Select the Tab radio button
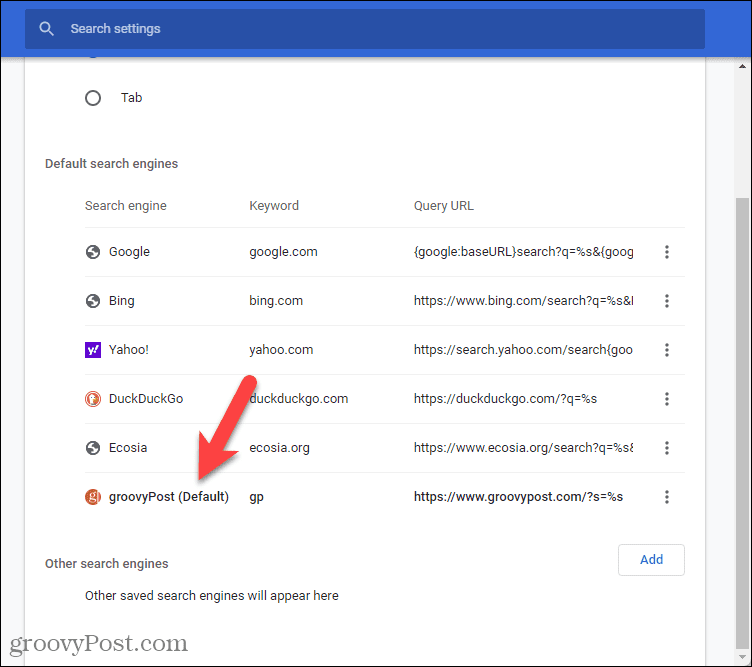 pyautogui.click(x=93, y=98)
